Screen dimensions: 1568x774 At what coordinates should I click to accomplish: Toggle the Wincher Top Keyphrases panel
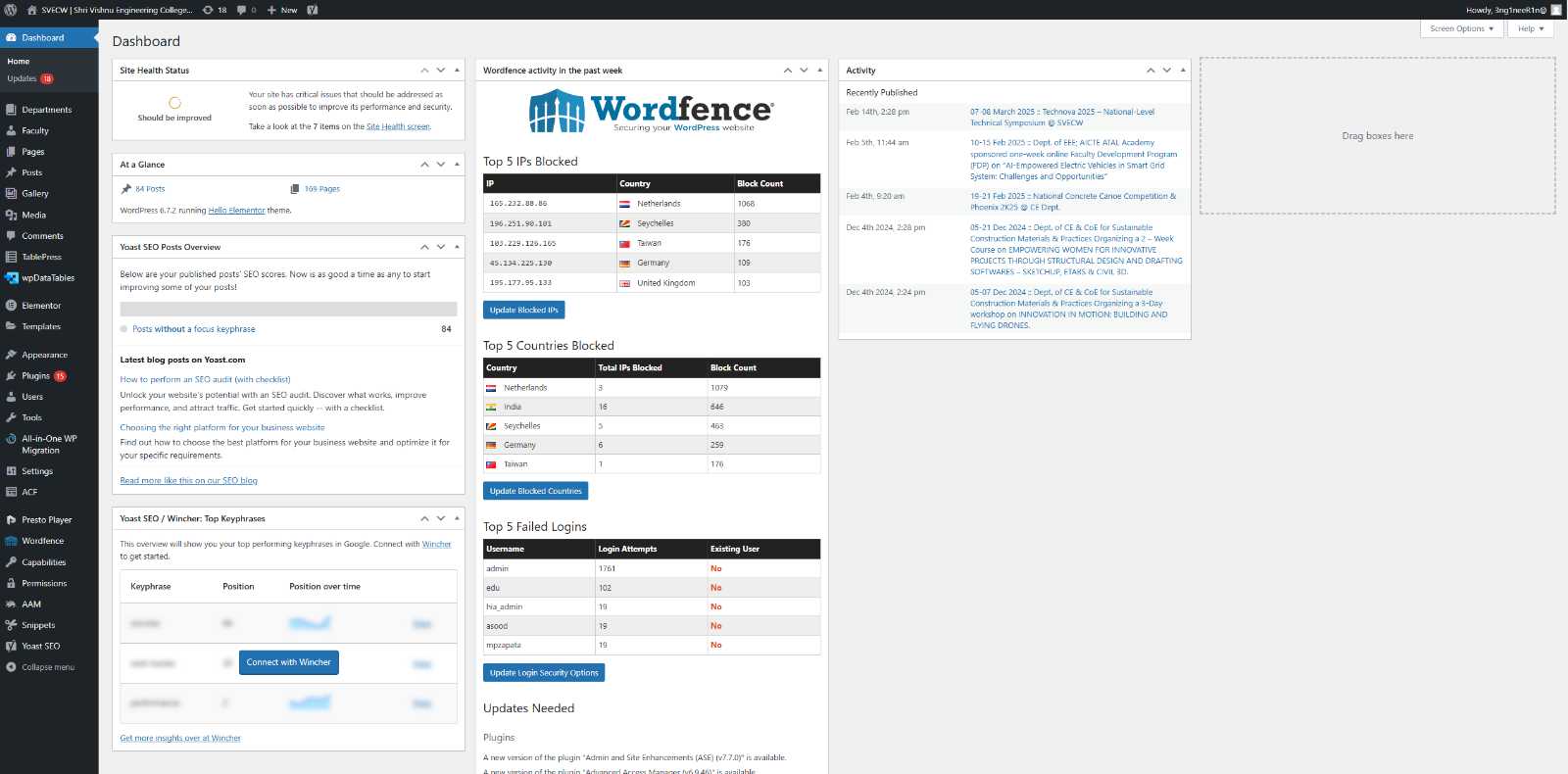click(457, 518)
